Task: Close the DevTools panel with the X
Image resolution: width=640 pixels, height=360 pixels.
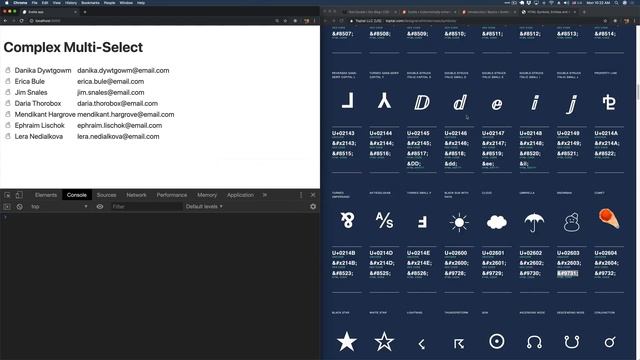Action: click(313, 195)
